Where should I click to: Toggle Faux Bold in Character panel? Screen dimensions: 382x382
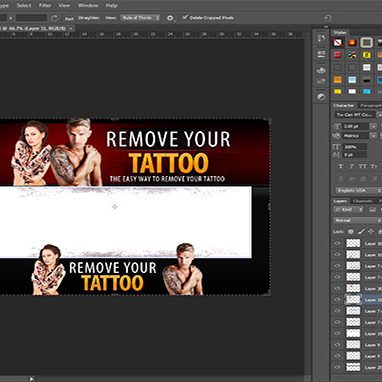[x=341, y=166]
